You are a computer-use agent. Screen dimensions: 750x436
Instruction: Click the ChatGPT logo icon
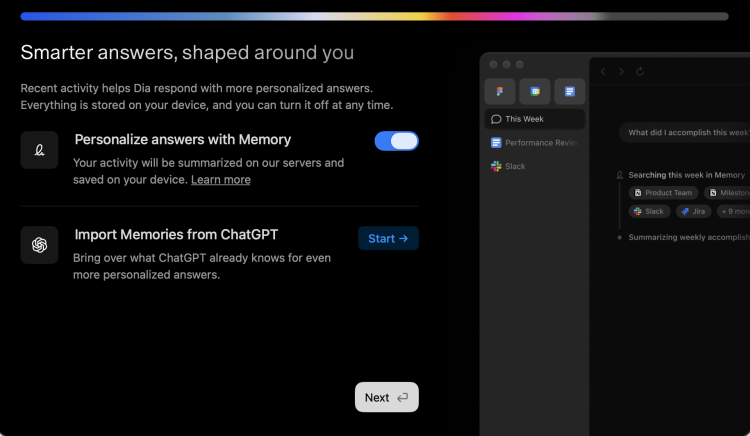tap(39, 245)
